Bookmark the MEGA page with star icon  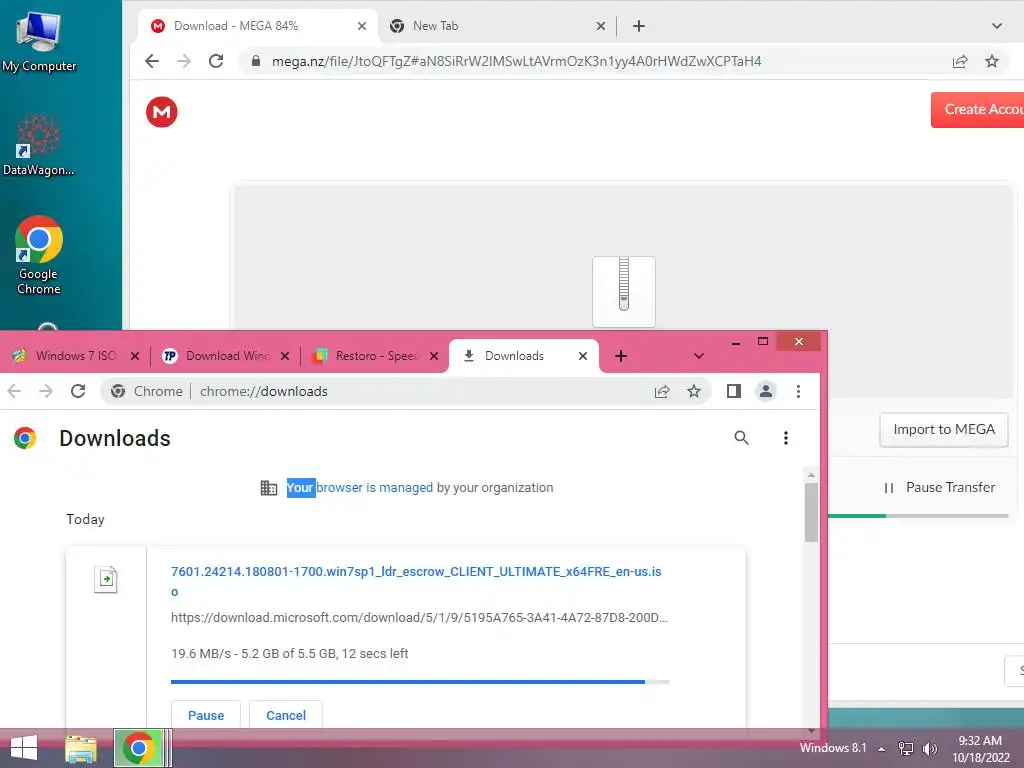(992, 61)
